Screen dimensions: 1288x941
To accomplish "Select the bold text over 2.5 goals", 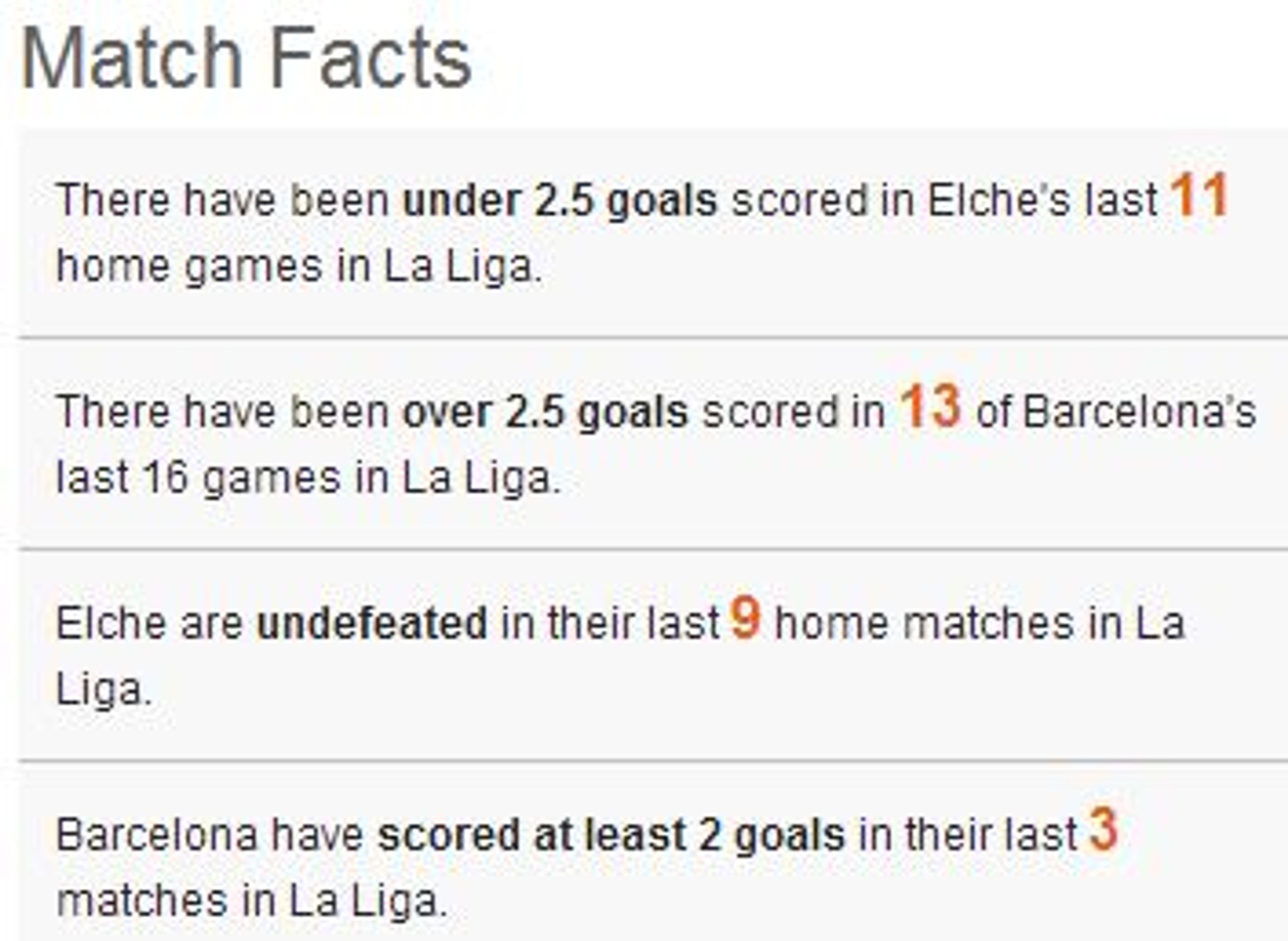I will tap(546, 413).
